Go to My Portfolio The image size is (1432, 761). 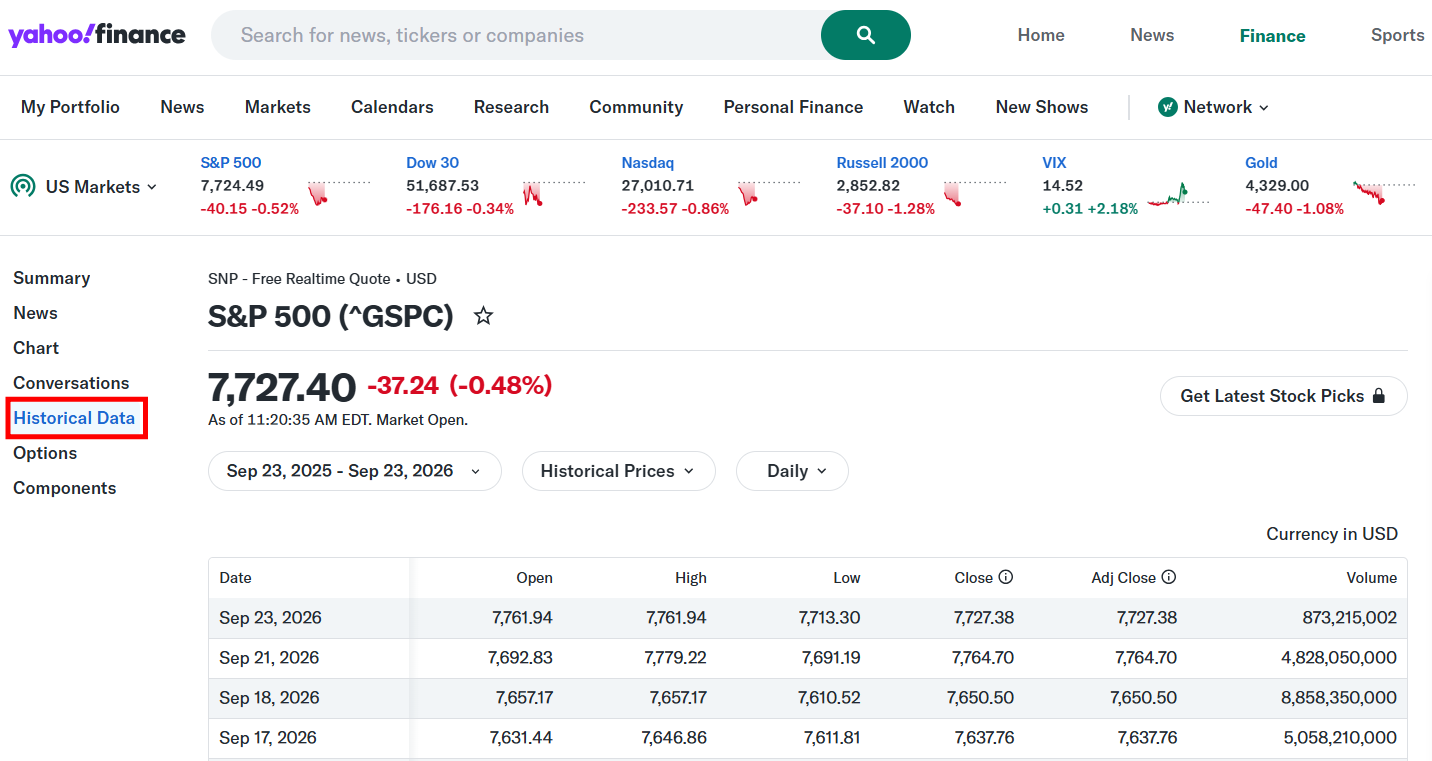70,107
